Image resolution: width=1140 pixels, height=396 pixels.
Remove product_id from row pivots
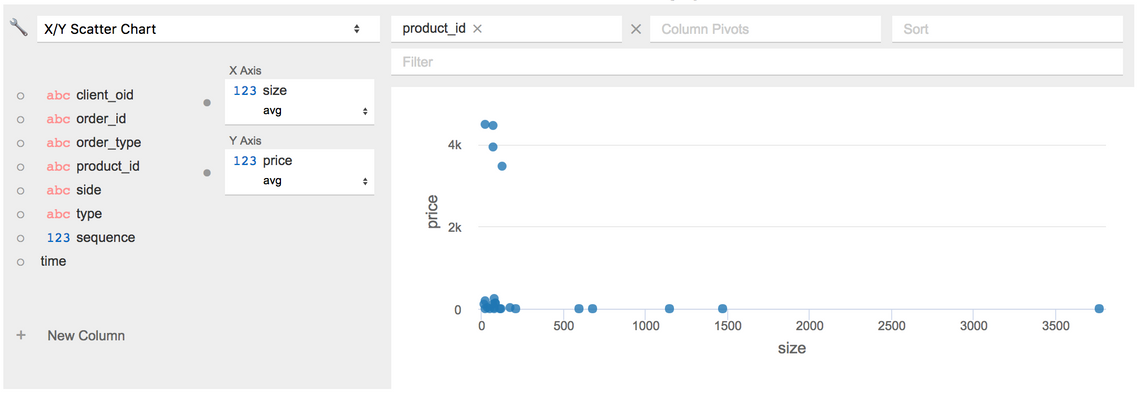pyautogui.click(x=477, y=29)
